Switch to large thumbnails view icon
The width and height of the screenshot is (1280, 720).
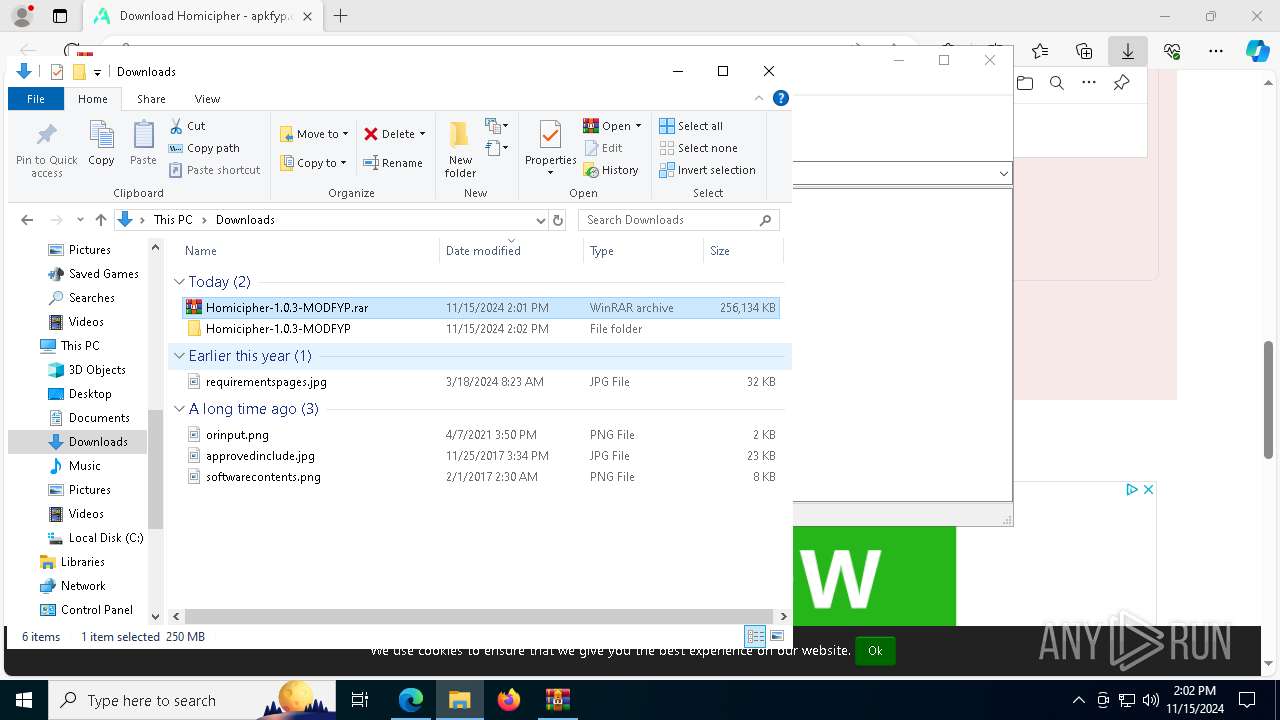[x=777, y=636]
